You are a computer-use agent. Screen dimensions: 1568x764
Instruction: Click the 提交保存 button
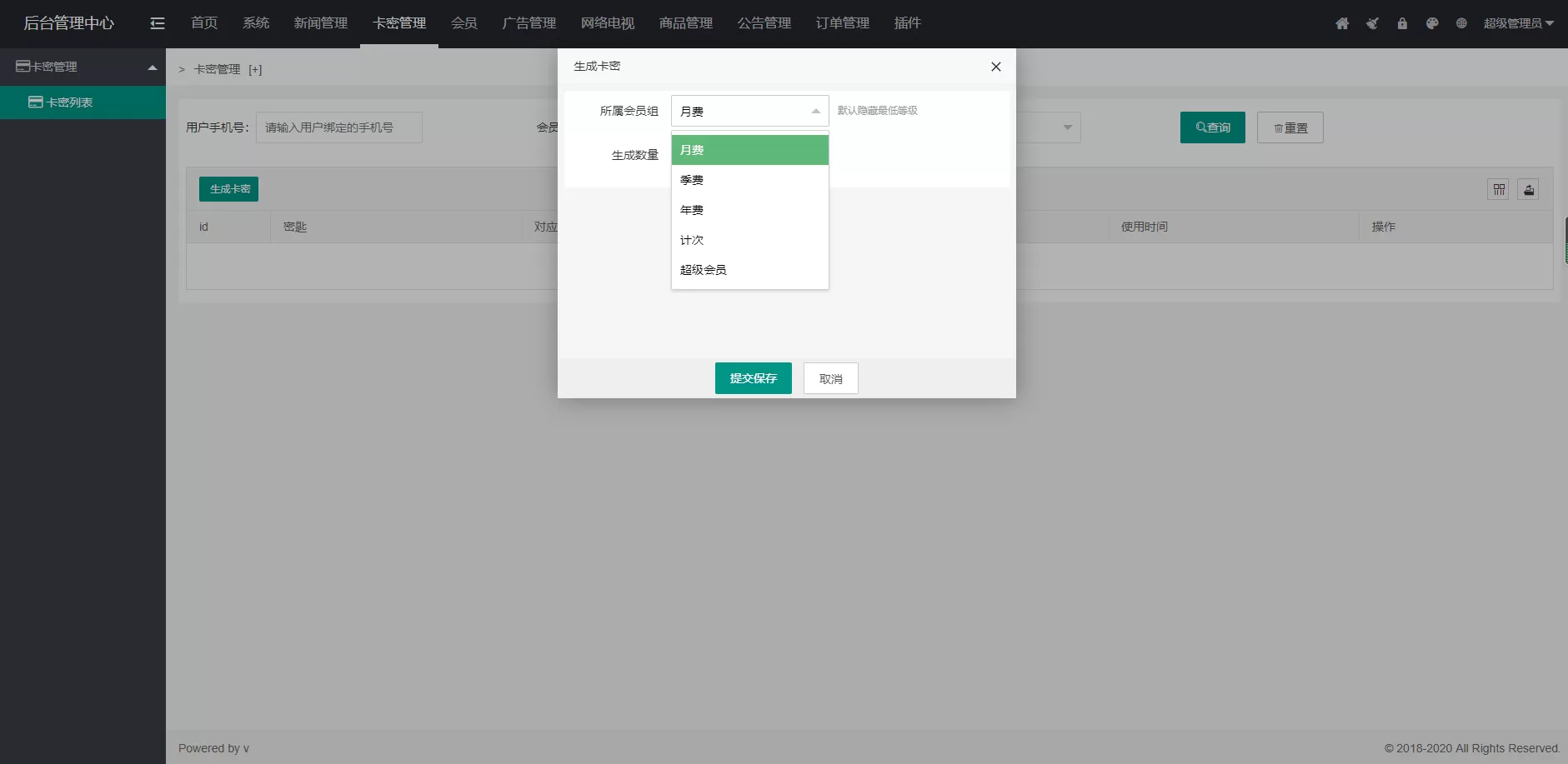coord(753,378)
